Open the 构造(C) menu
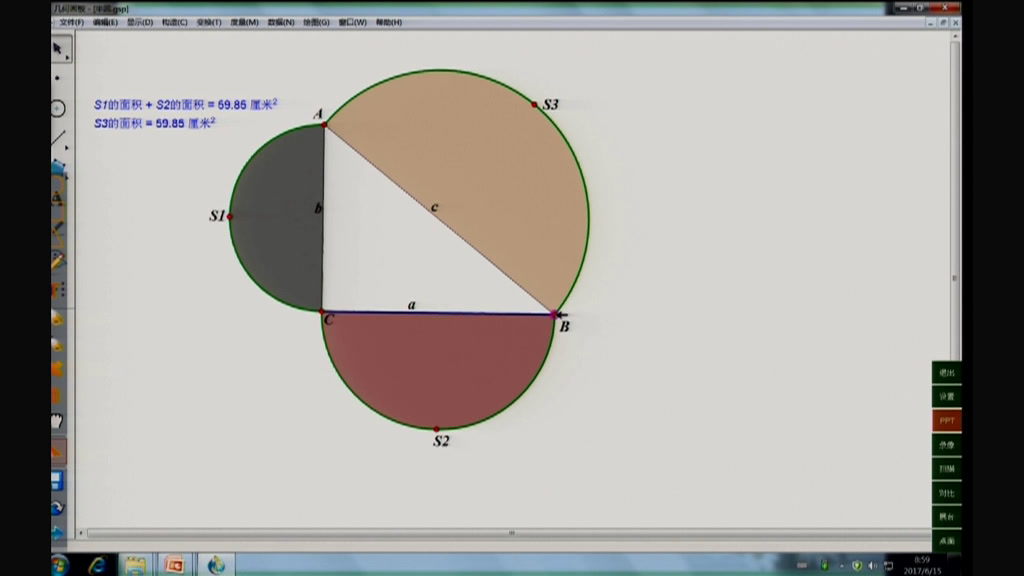The width and height of the screenshot is (1024, 576). (175, 22)
